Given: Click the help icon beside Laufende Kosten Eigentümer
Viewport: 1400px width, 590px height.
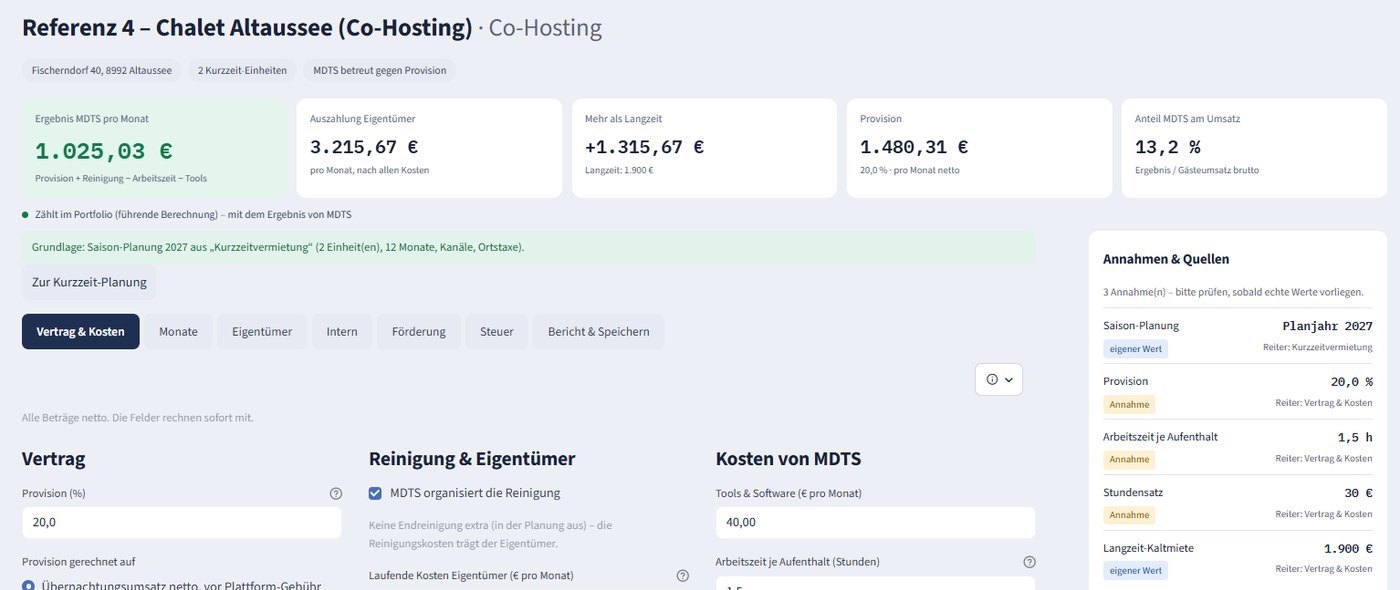Looking at the screenshot, I should point(683,576).
